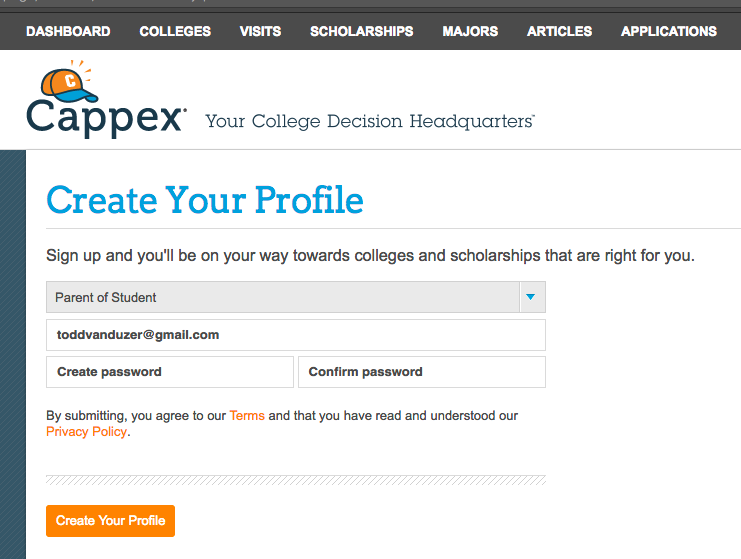Open the ARTICLES section
Screen dimensions: 741x559
(x=560, y=31)
